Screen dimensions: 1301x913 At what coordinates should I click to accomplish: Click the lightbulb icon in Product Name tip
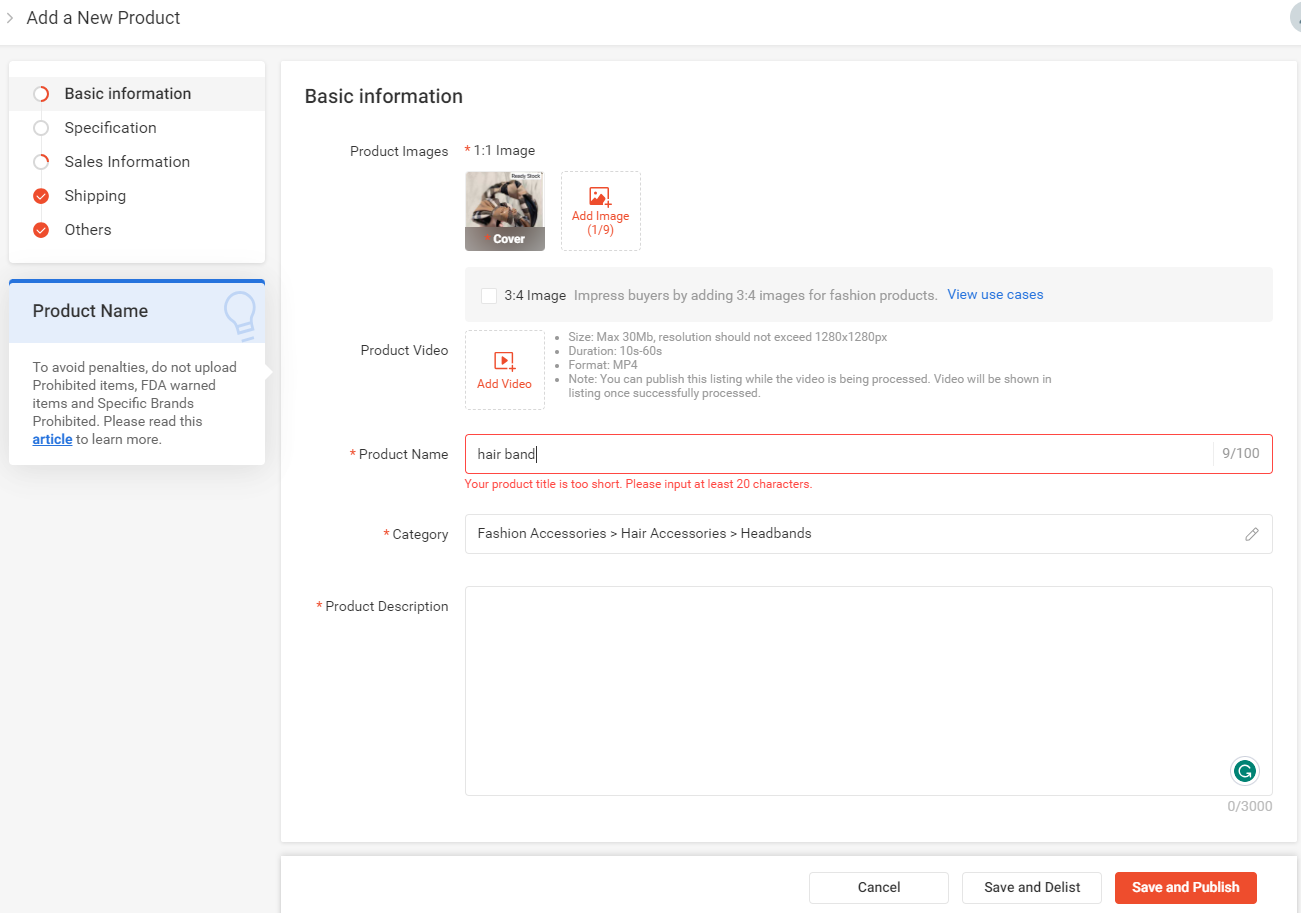[240, 313]
